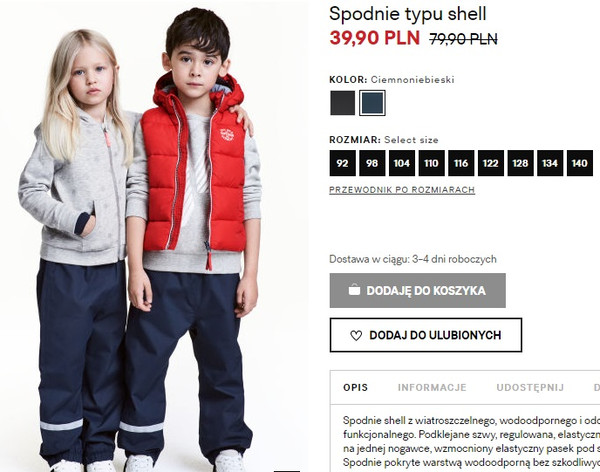Choose size 98
The height and width of the screenshot is (472, 600).
click(372, 163)
